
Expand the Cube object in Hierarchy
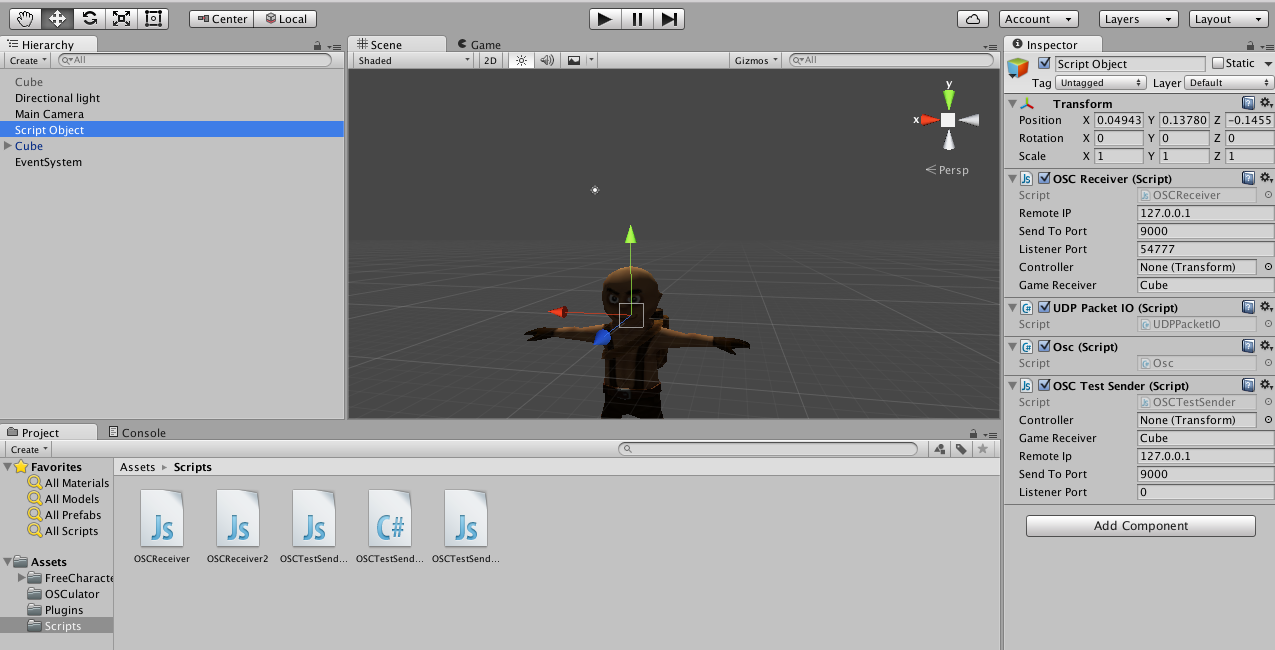9,146
